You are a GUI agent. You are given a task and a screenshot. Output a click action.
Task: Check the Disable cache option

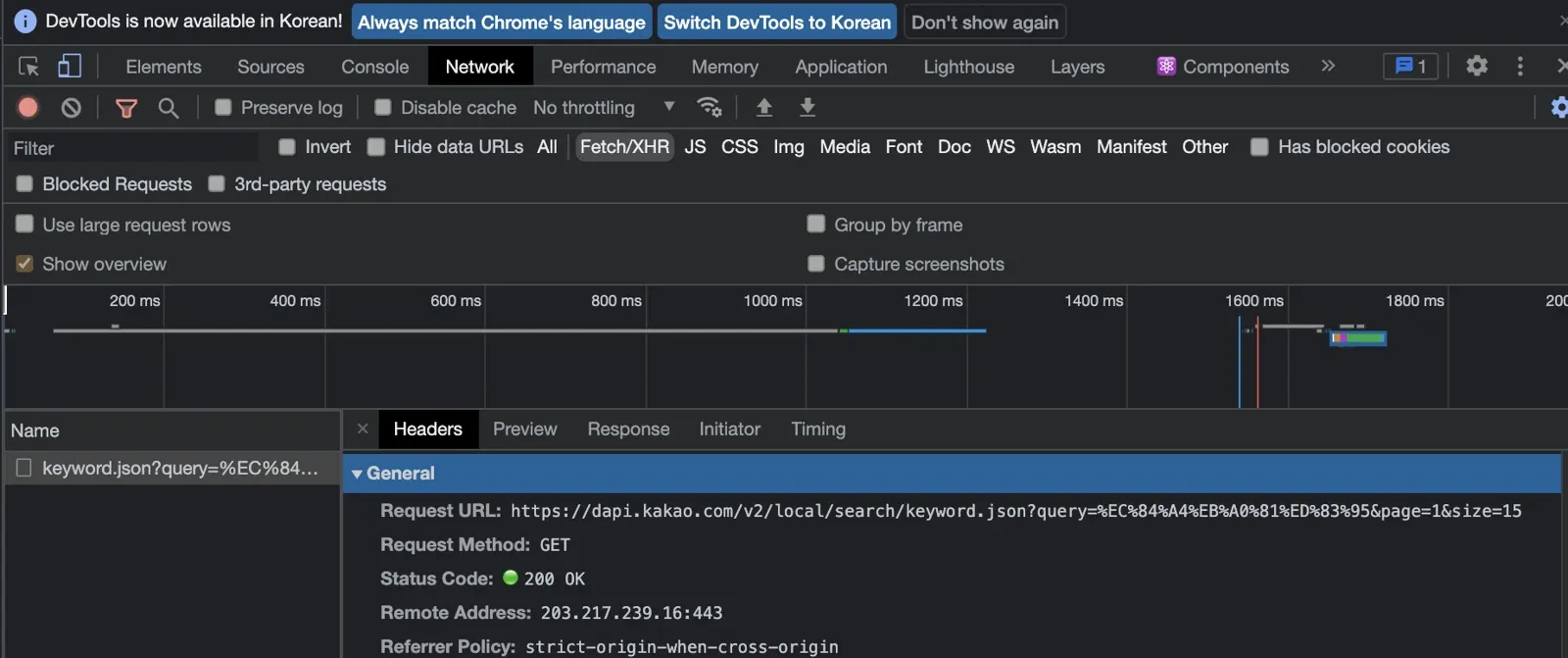[x=383, y=107]
